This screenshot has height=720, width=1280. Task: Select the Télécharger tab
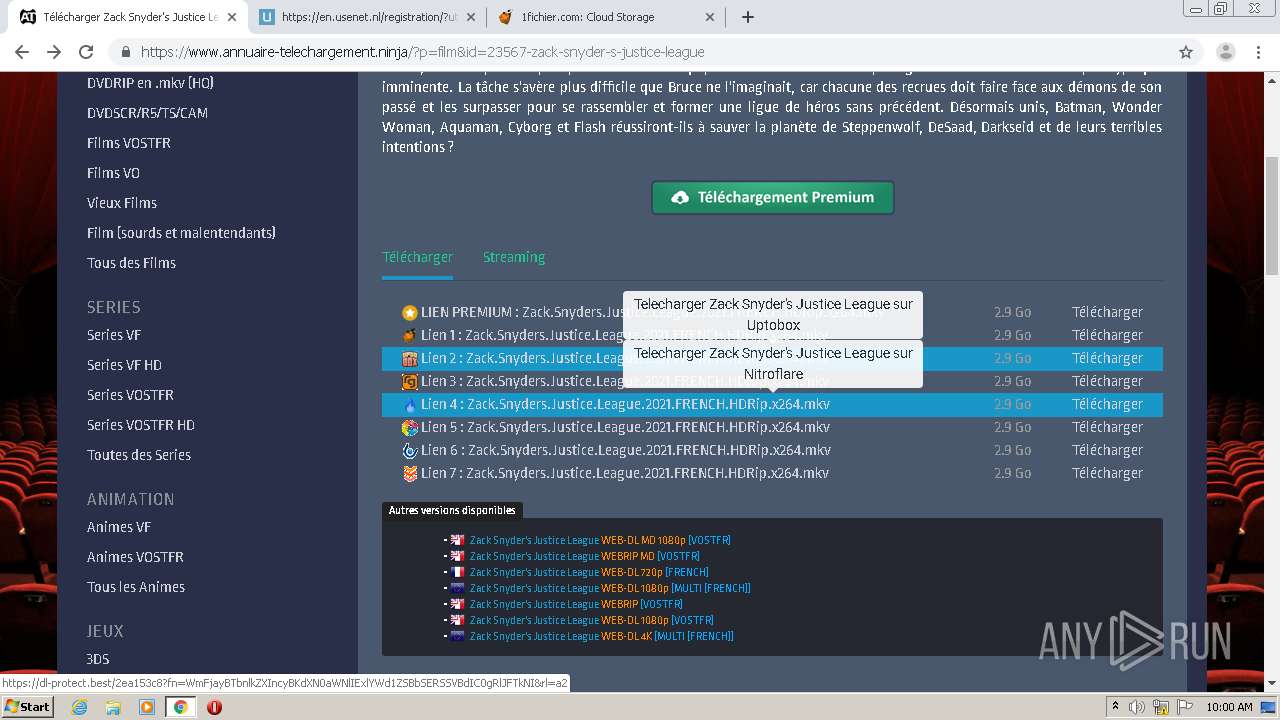pyautogui.click(x=417, y=257)
